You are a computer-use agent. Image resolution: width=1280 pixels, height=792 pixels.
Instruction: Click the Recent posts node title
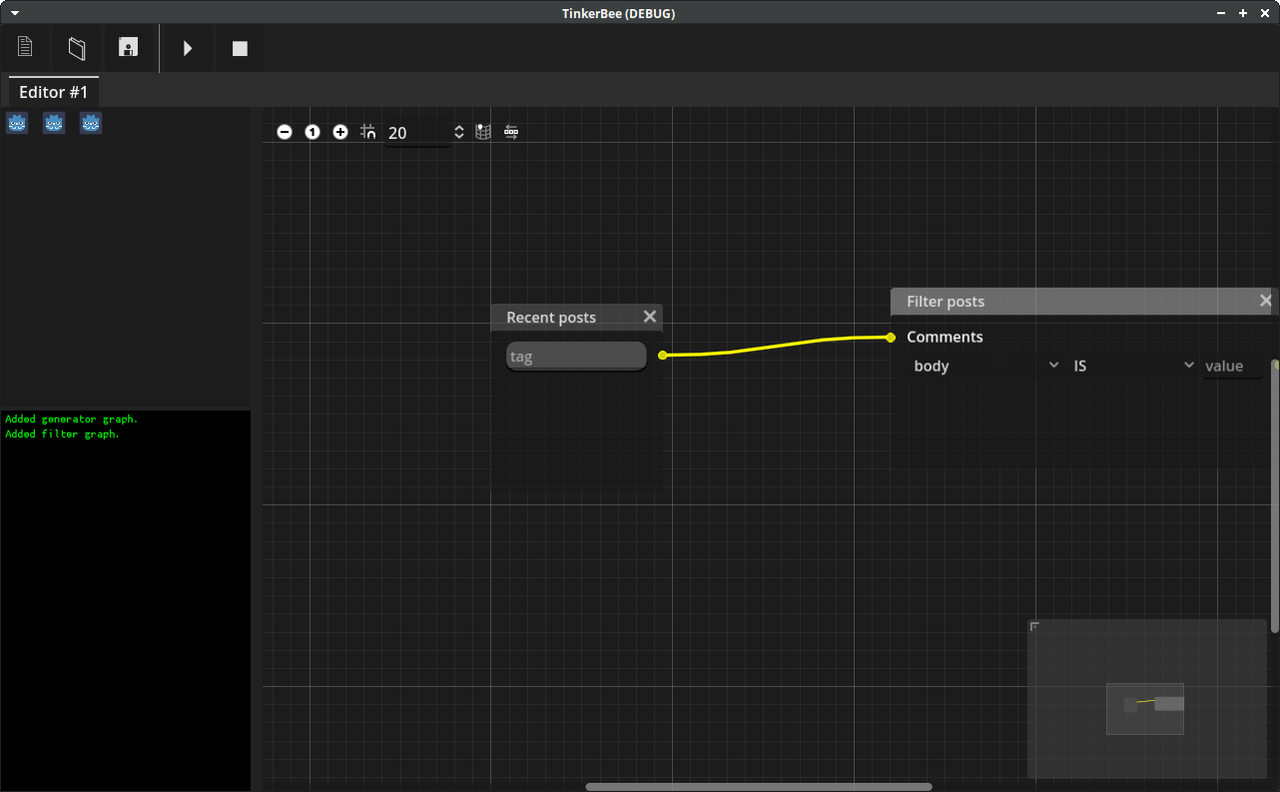[x=551, y=317]
